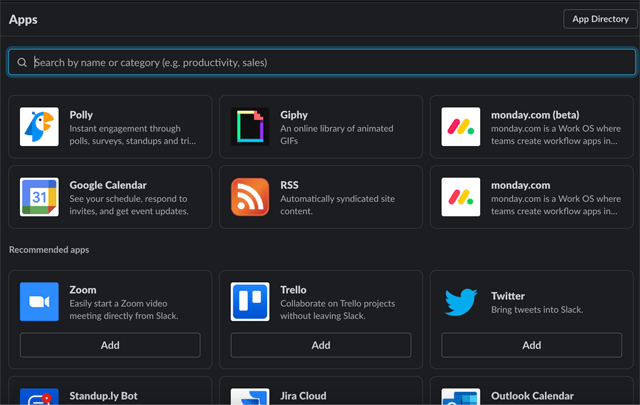Click the orange RSS feed icon

click(x=250, y=197)
